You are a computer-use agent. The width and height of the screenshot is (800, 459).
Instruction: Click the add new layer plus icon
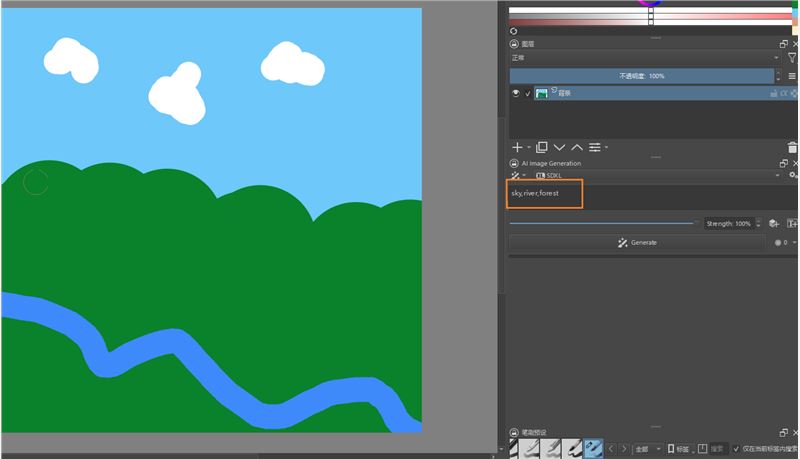[517, 147]
